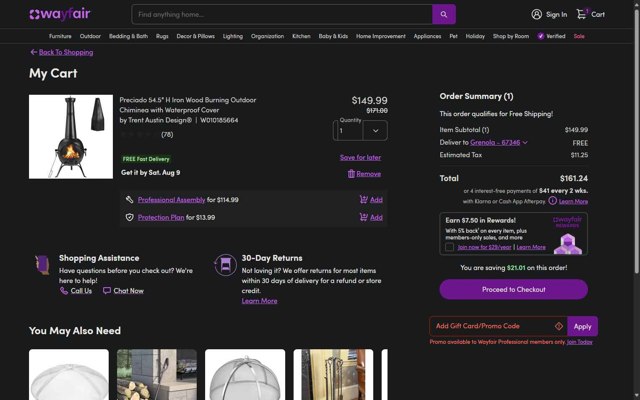Image resolution: width=640 pixels, height=400 pixels.
Task: Click Learn More under 30-Day Returns
Action: 259,301
